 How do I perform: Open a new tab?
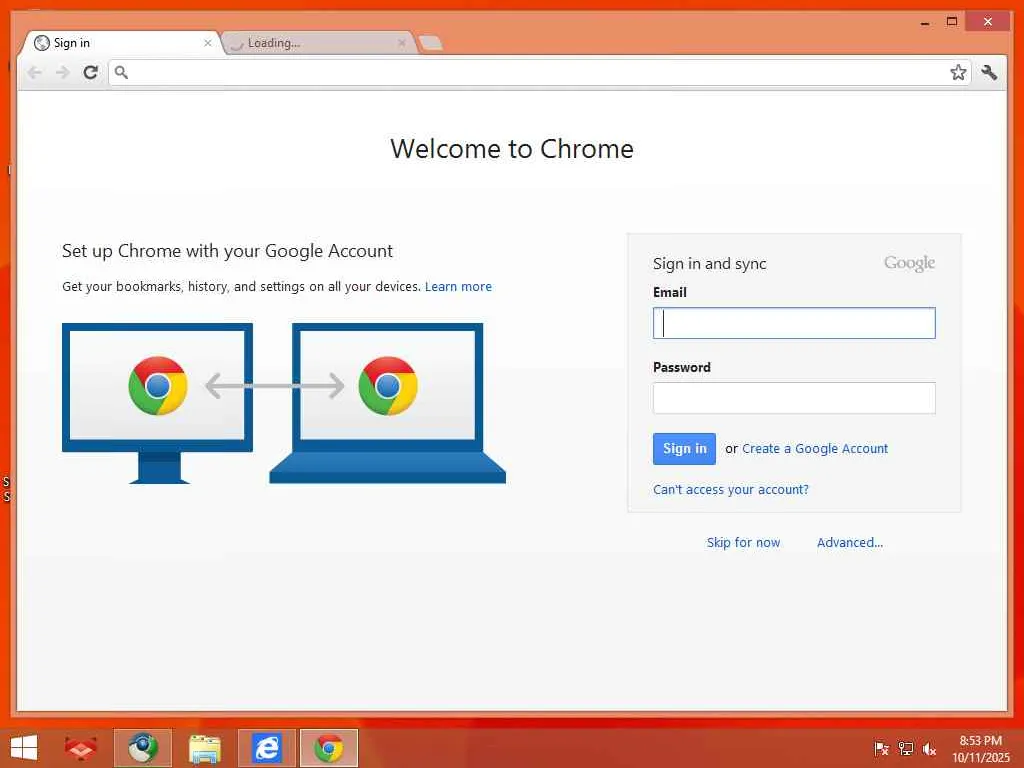(430, 43)
